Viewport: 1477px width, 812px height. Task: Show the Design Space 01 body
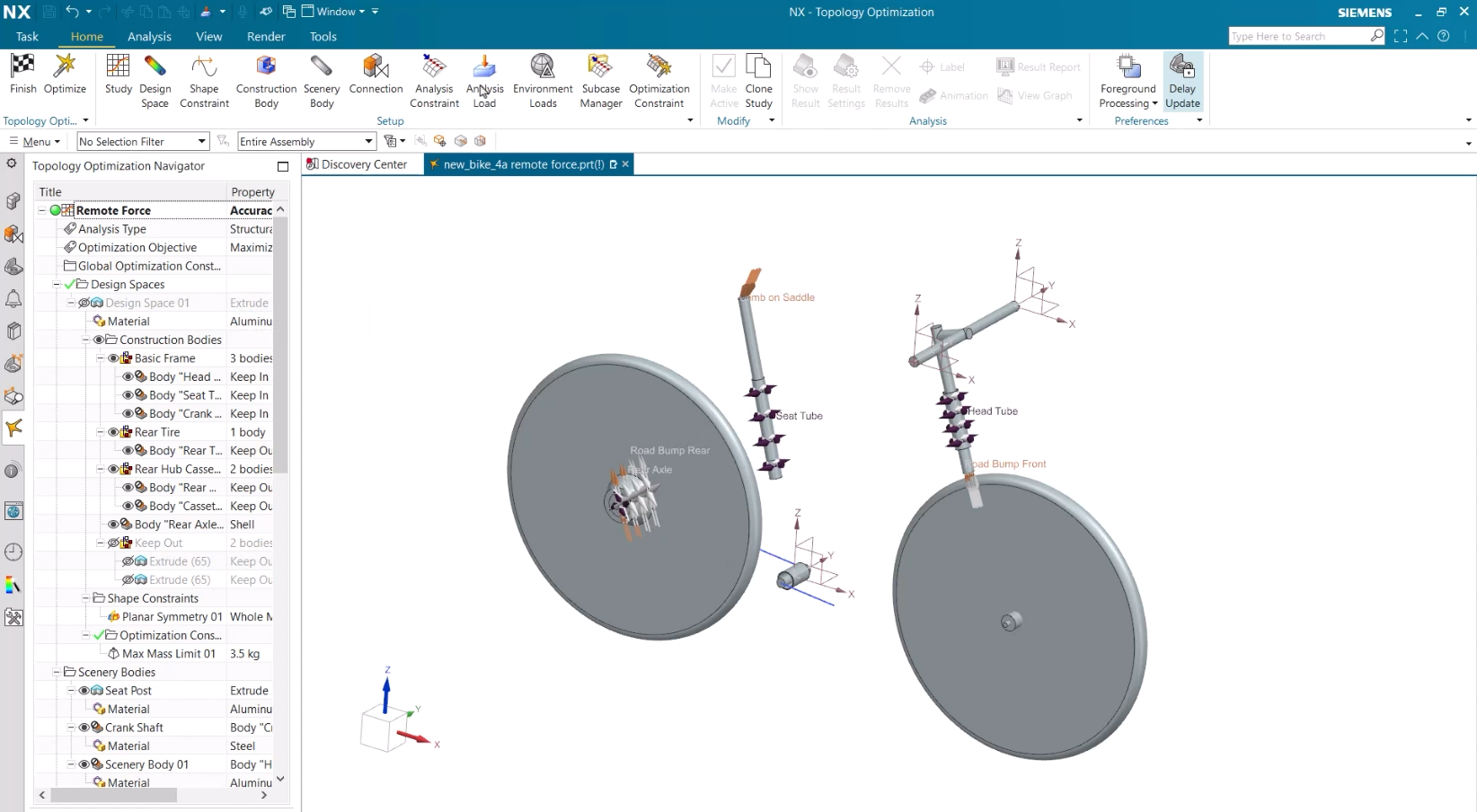(85, 303)
